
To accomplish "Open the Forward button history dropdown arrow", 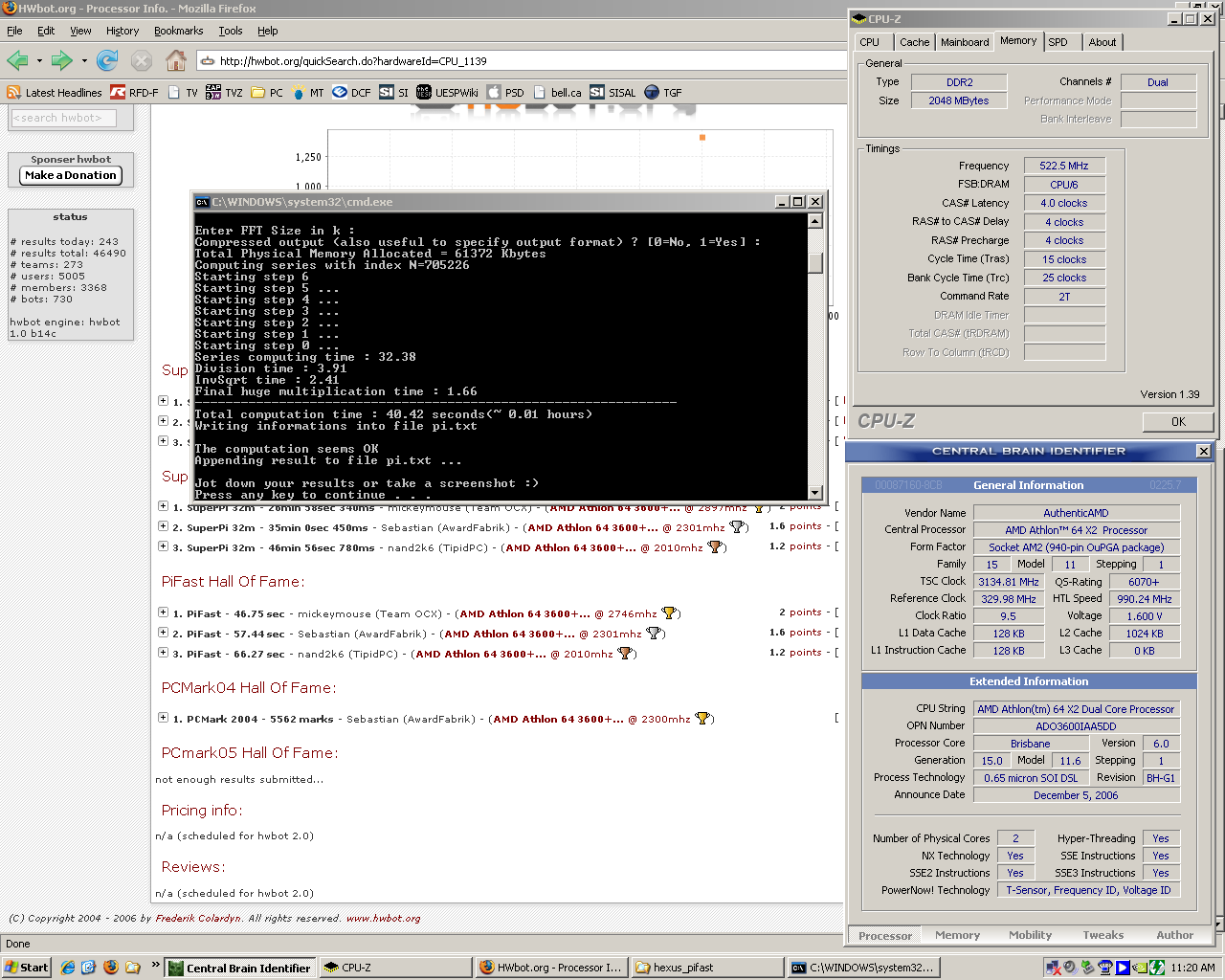I will click(84, 61).
